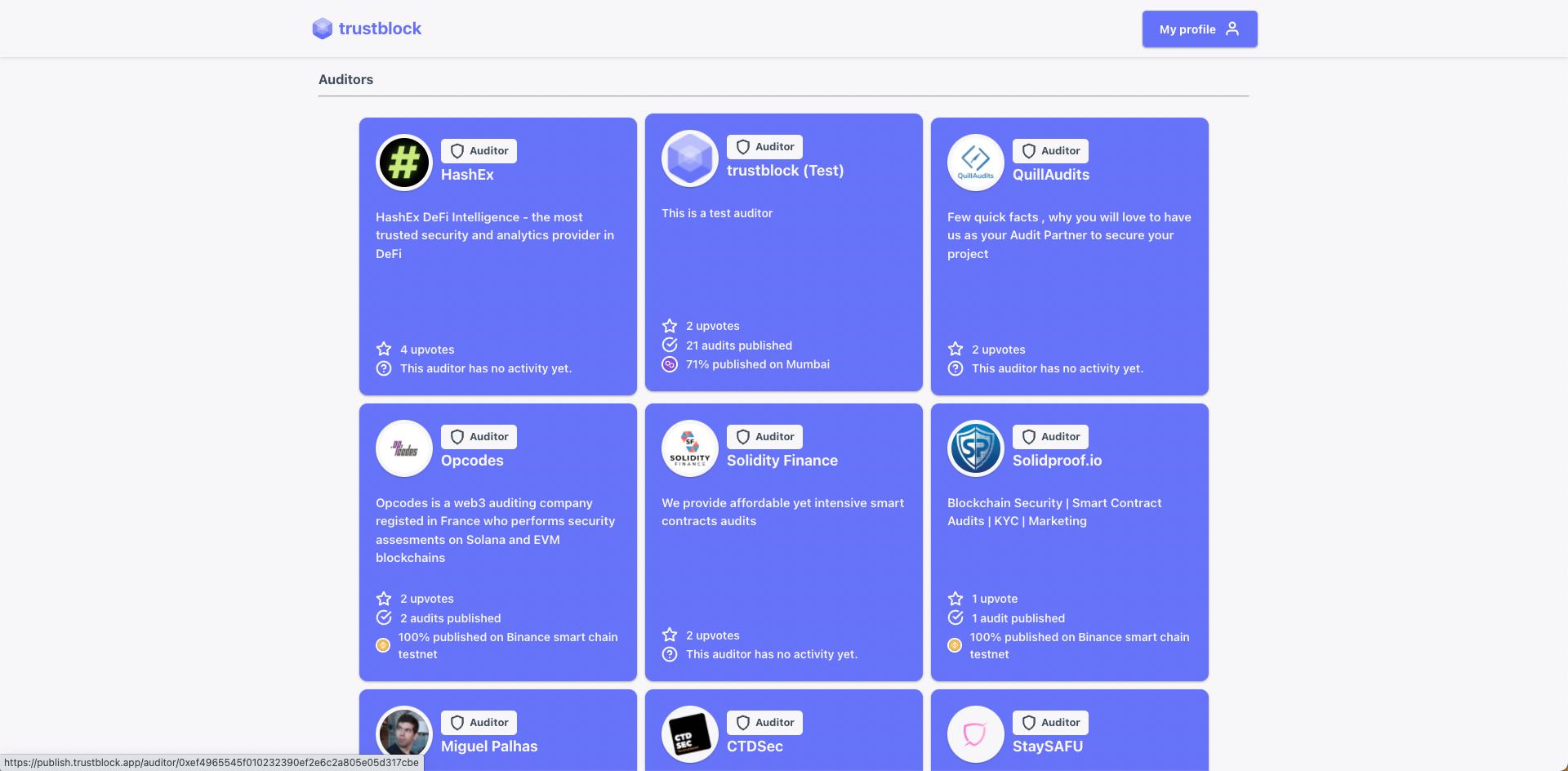Click the CTDSec logo avatar
The height and width of the screenshot is (771, 1568).
point(690,734)
